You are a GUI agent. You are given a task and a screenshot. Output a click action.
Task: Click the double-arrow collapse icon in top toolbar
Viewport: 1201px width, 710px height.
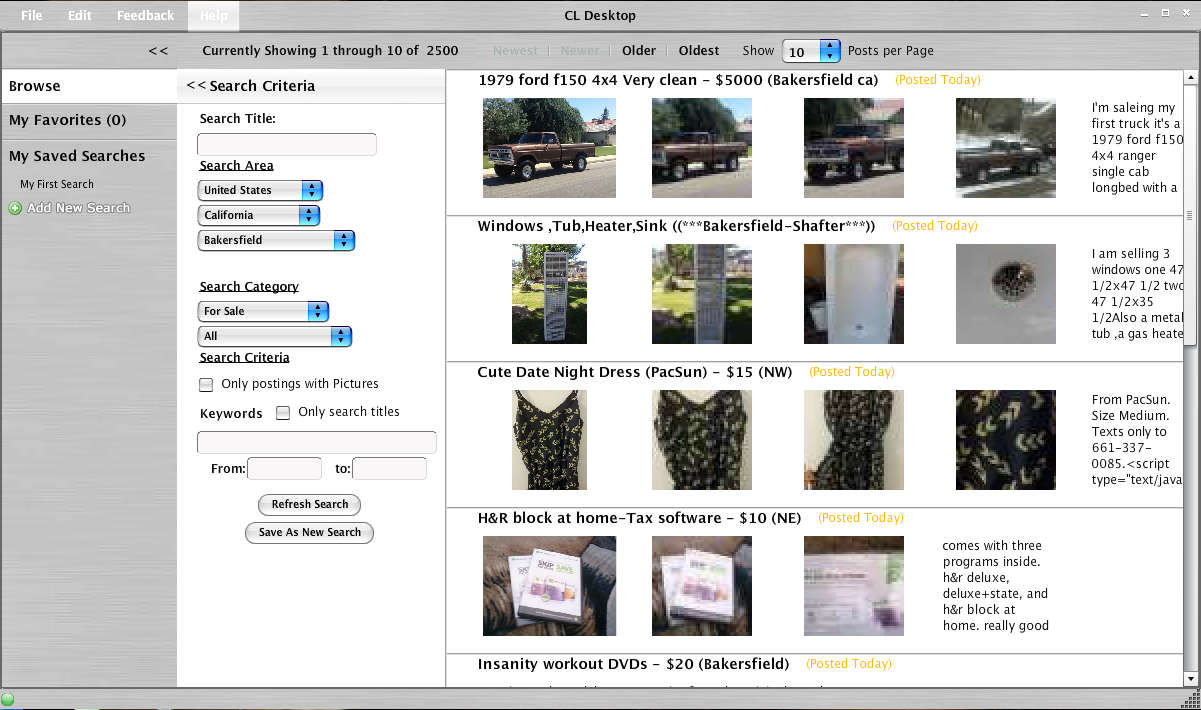158,50
